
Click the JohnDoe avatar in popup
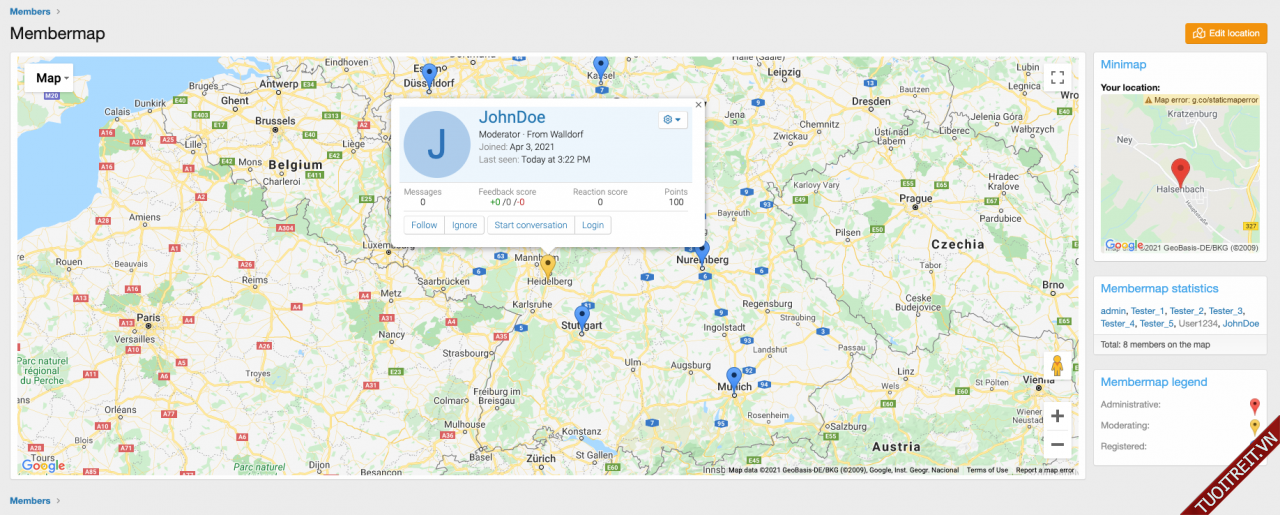[x=437, y=144]
